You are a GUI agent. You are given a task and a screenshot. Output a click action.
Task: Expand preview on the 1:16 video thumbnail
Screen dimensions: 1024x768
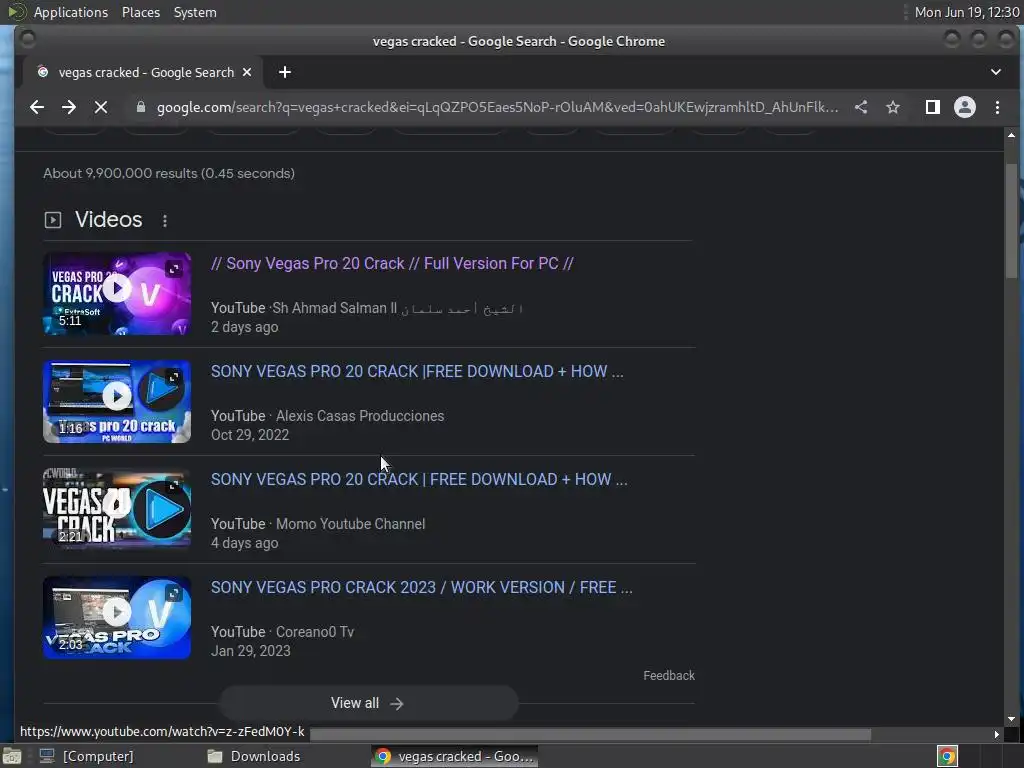tap(174, 377)
